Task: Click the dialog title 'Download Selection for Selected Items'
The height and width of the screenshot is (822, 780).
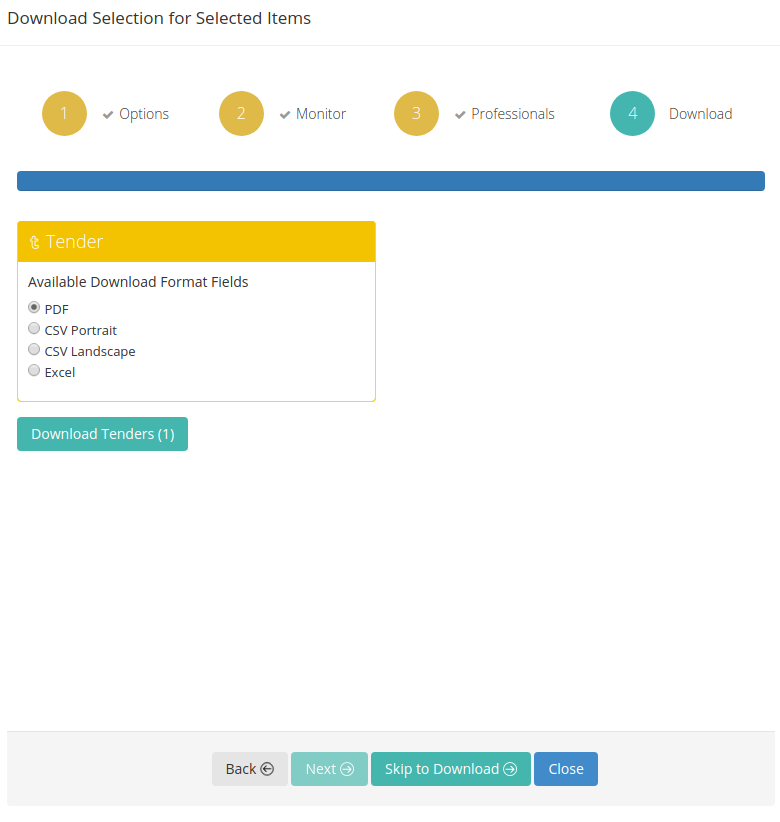Action: click(x=159, y=18)
